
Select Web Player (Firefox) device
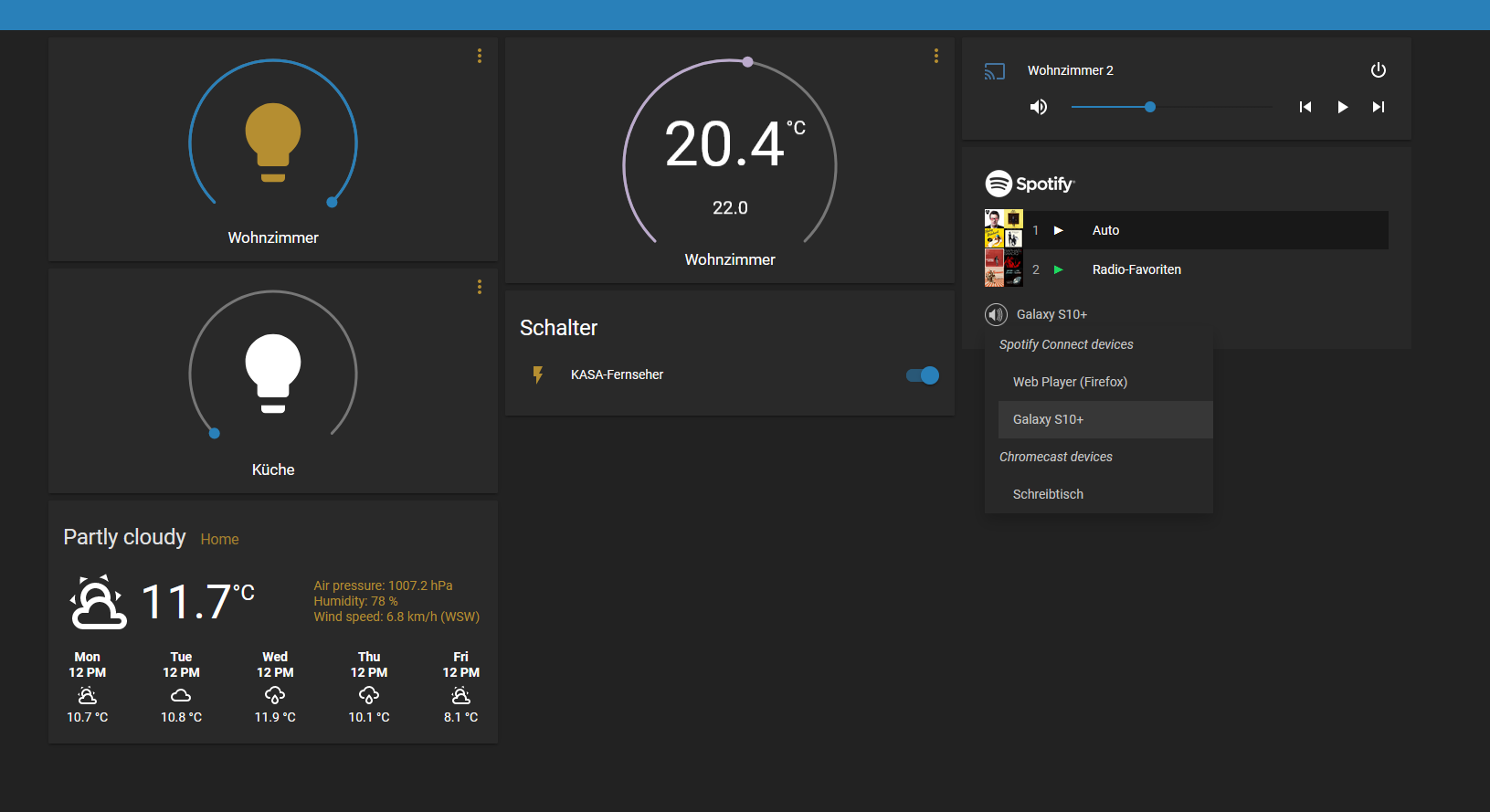tap(1070, 382)
